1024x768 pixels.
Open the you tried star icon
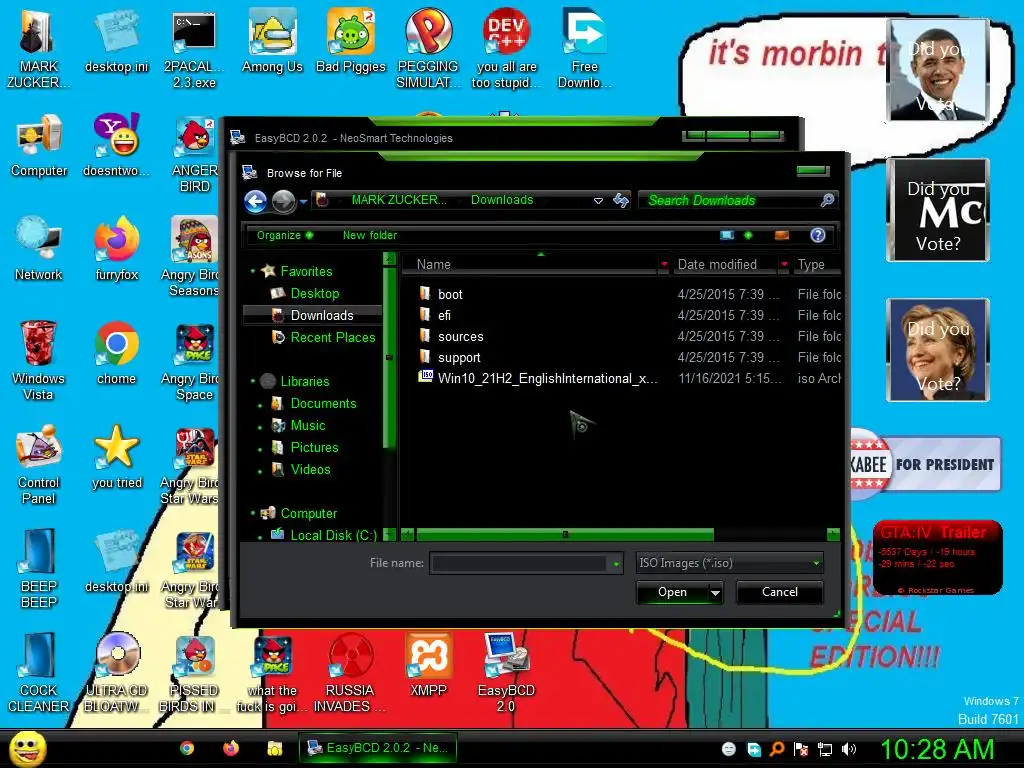tap(116, 457)
